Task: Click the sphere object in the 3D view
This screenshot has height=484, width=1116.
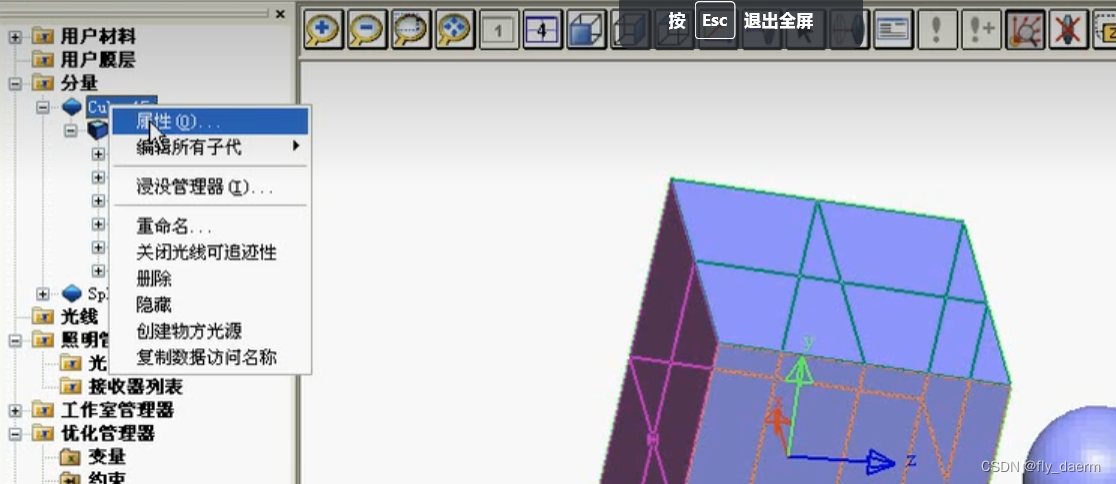Action: [1068, 448]
